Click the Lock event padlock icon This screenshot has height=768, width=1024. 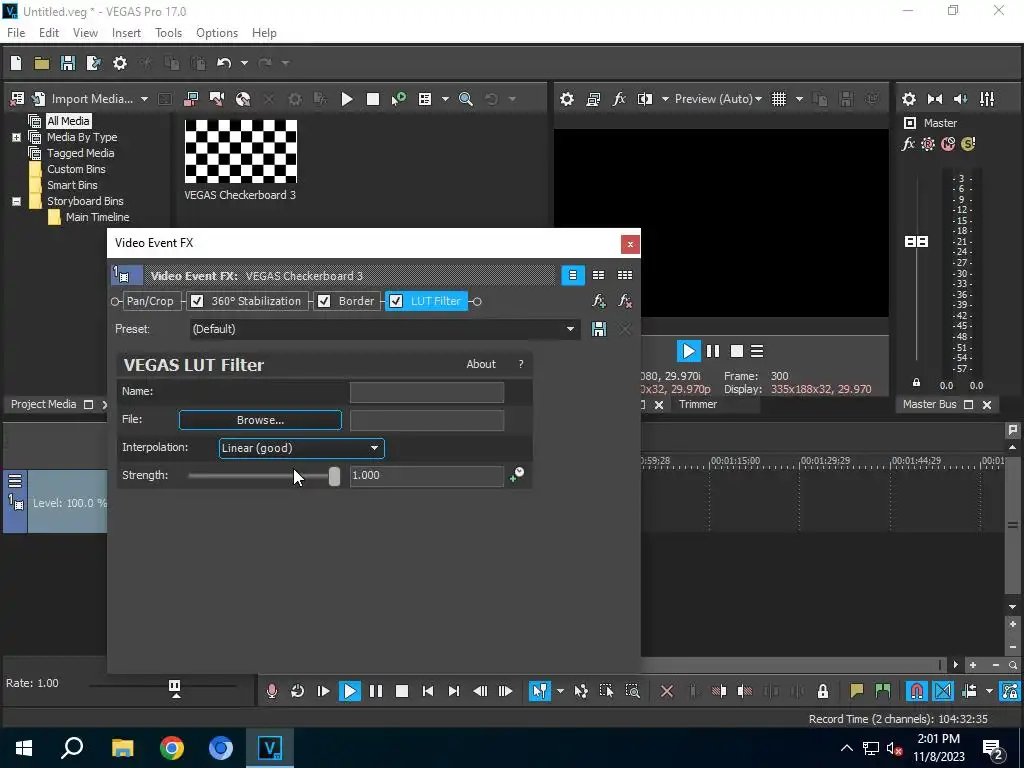[823, 691]
